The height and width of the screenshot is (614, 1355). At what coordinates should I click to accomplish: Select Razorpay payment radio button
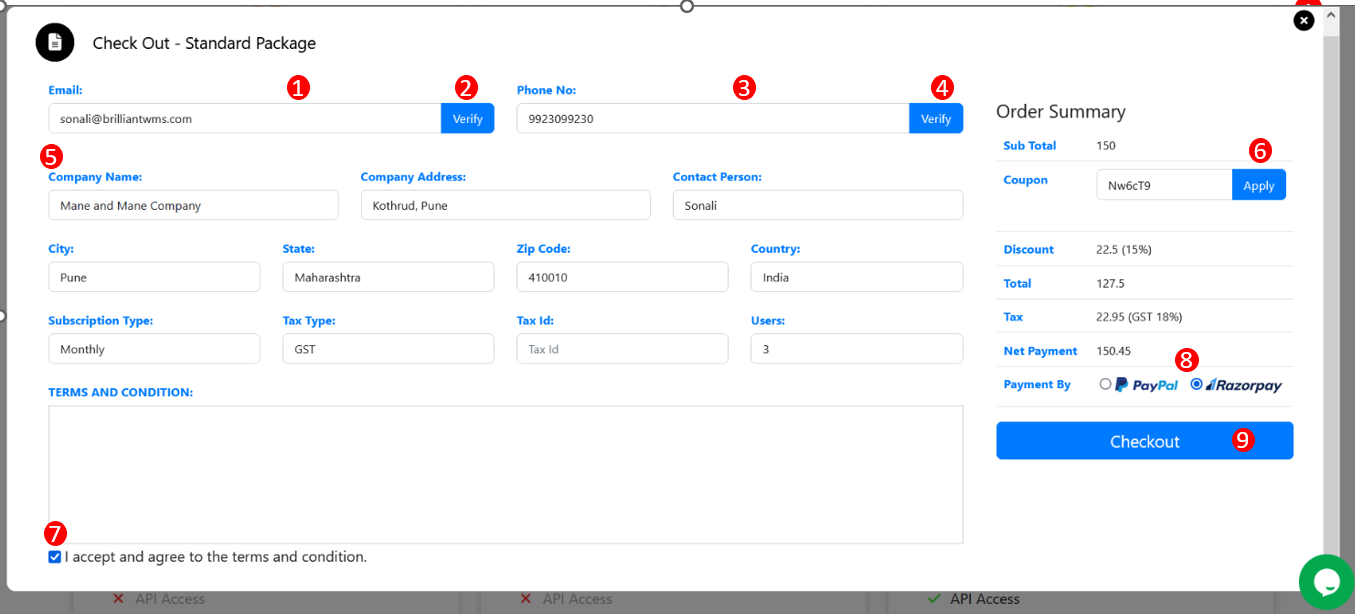pos(1196,384)
